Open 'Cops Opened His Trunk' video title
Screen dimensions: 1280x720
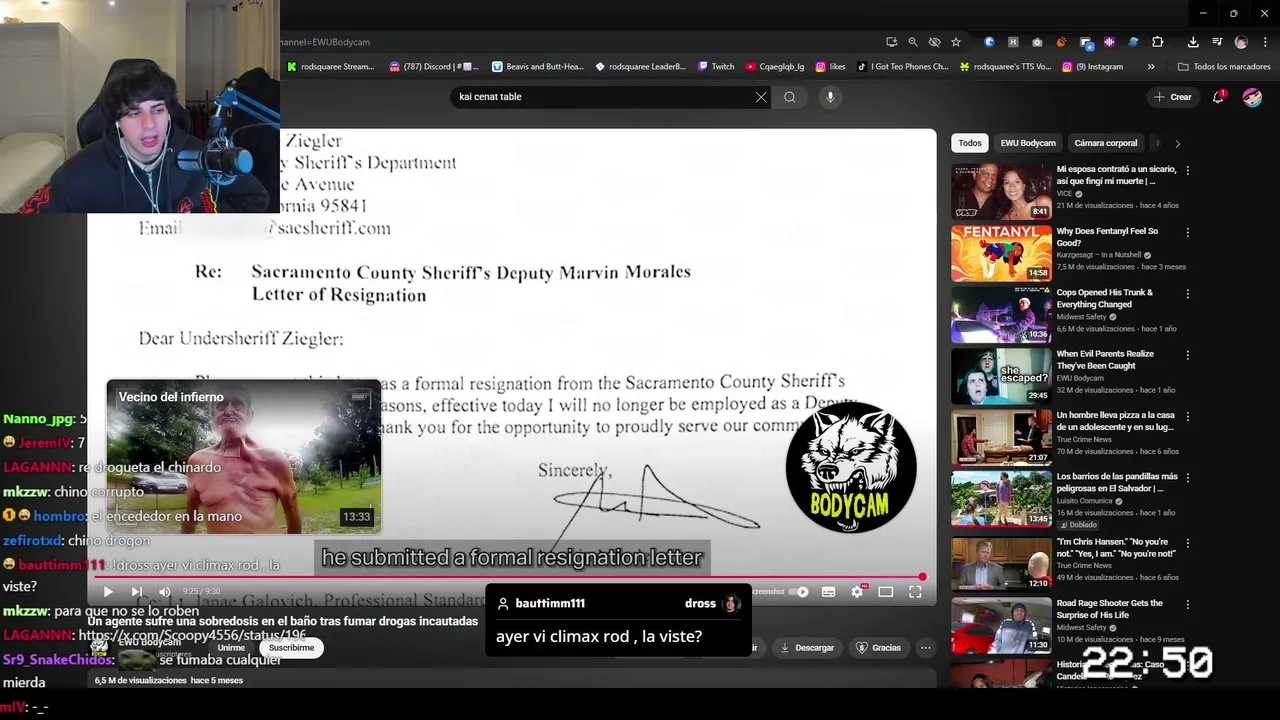[1105, 298]
